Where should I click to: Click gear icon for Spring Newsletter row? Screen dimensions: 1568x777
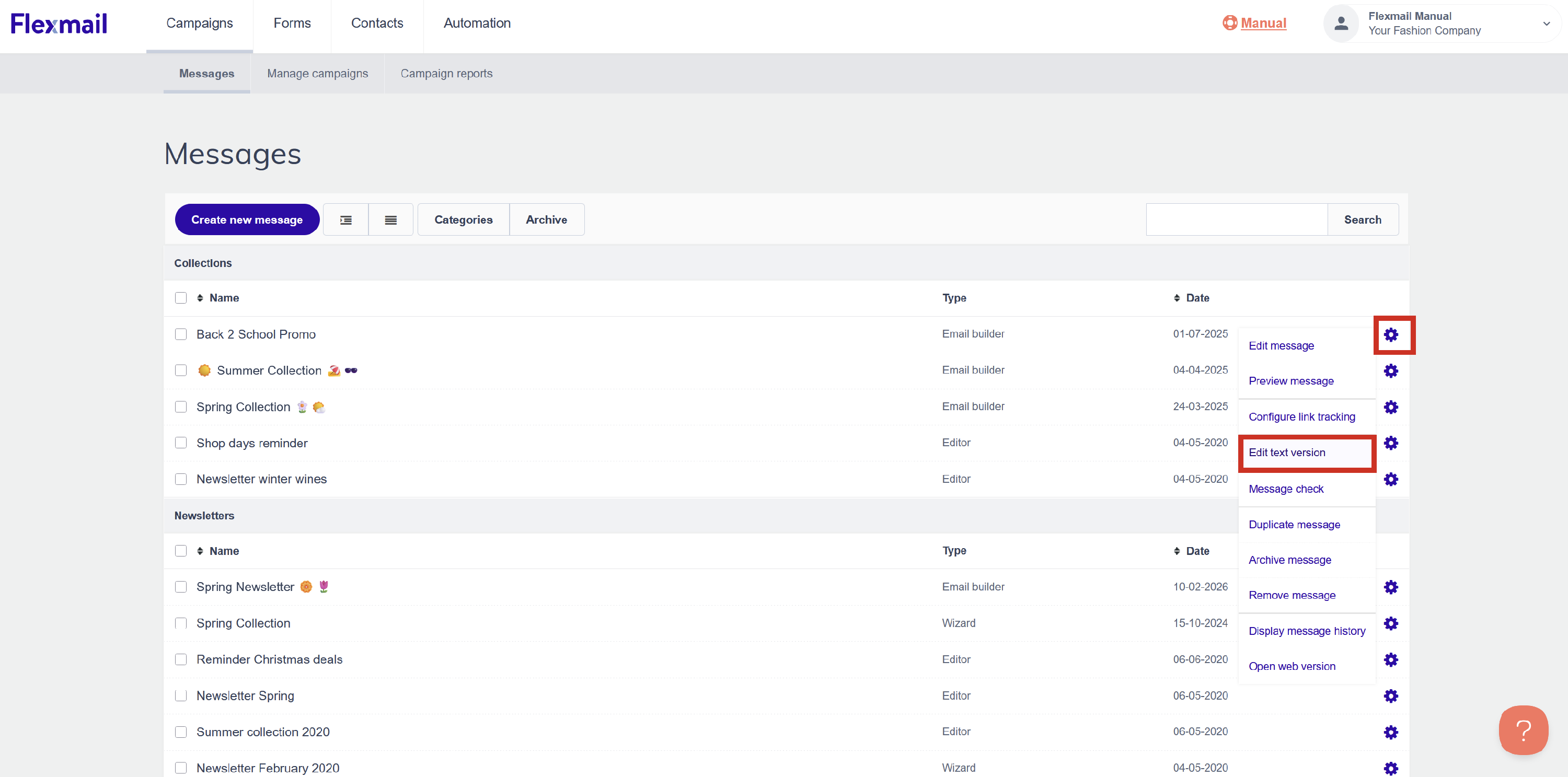pos(1390,587)
